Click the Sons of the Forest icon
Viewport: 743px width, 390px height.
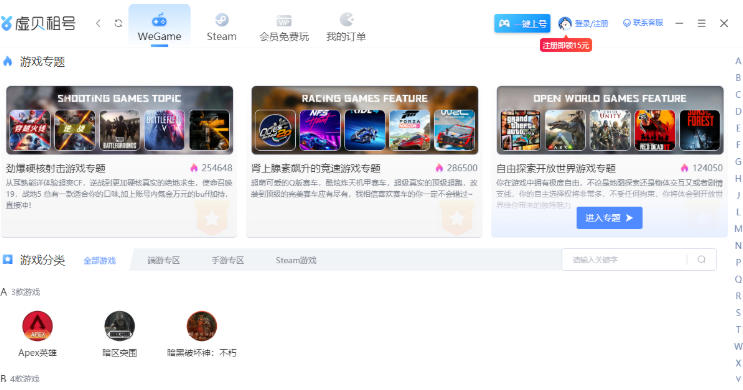(700, 130)
